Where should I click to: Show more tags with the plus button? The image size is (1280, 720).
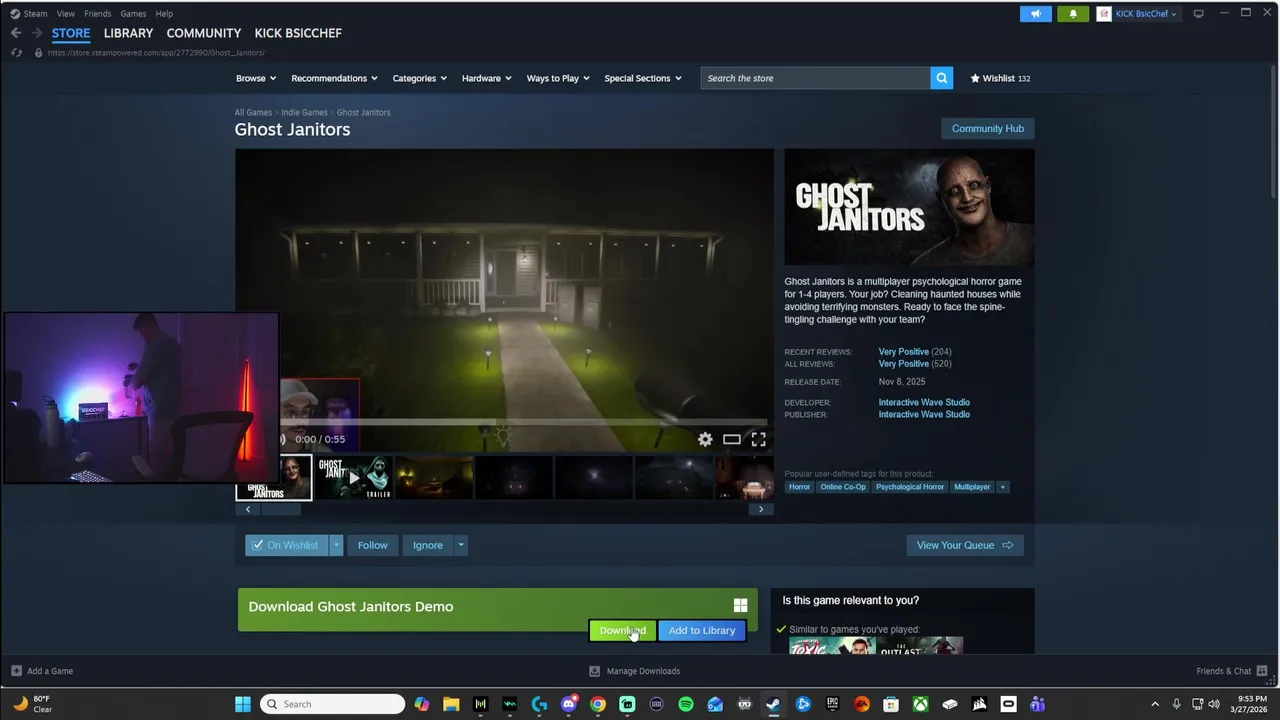tap(1002, 487)
